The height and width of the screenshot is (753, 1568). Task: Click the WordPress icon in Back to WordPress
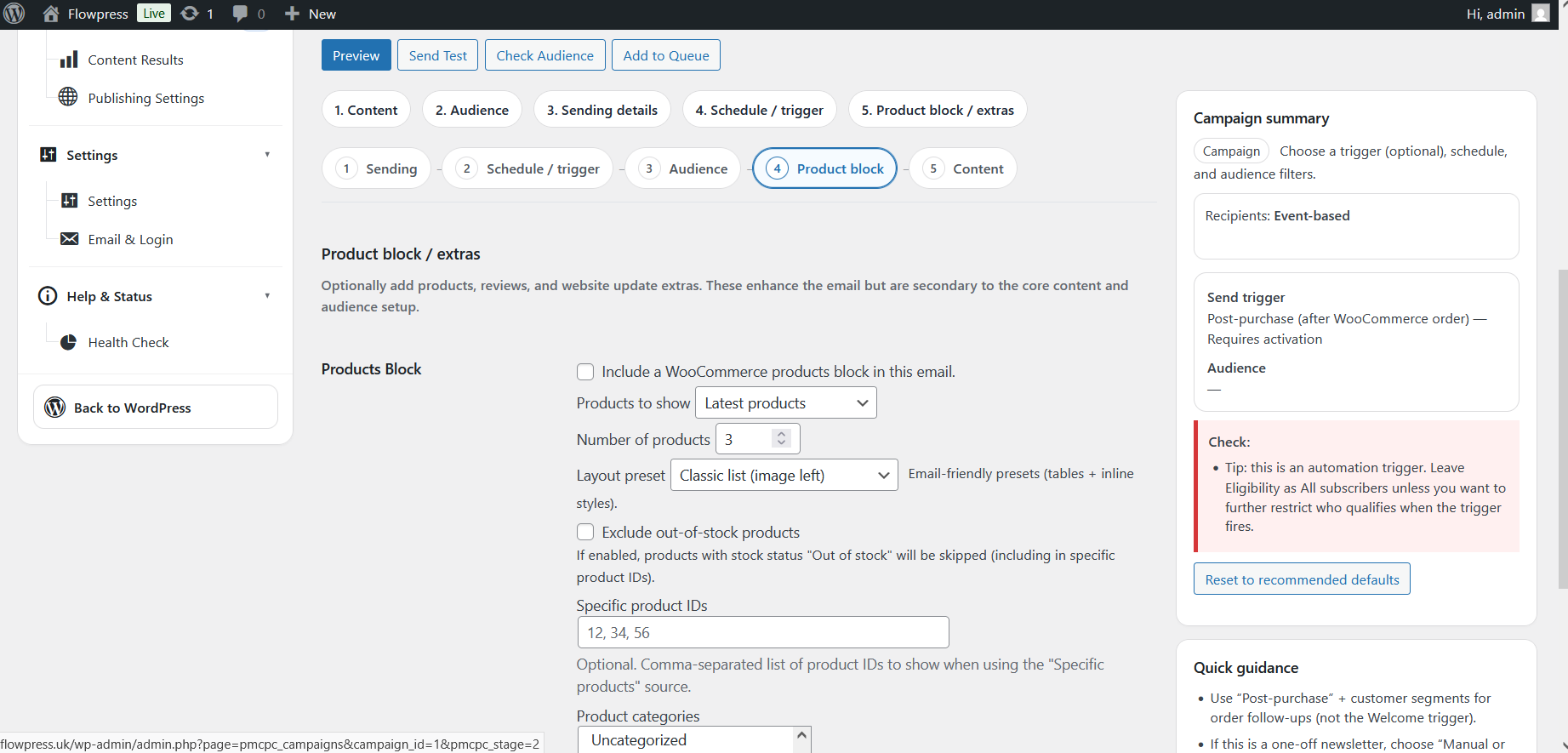point(55,408)
